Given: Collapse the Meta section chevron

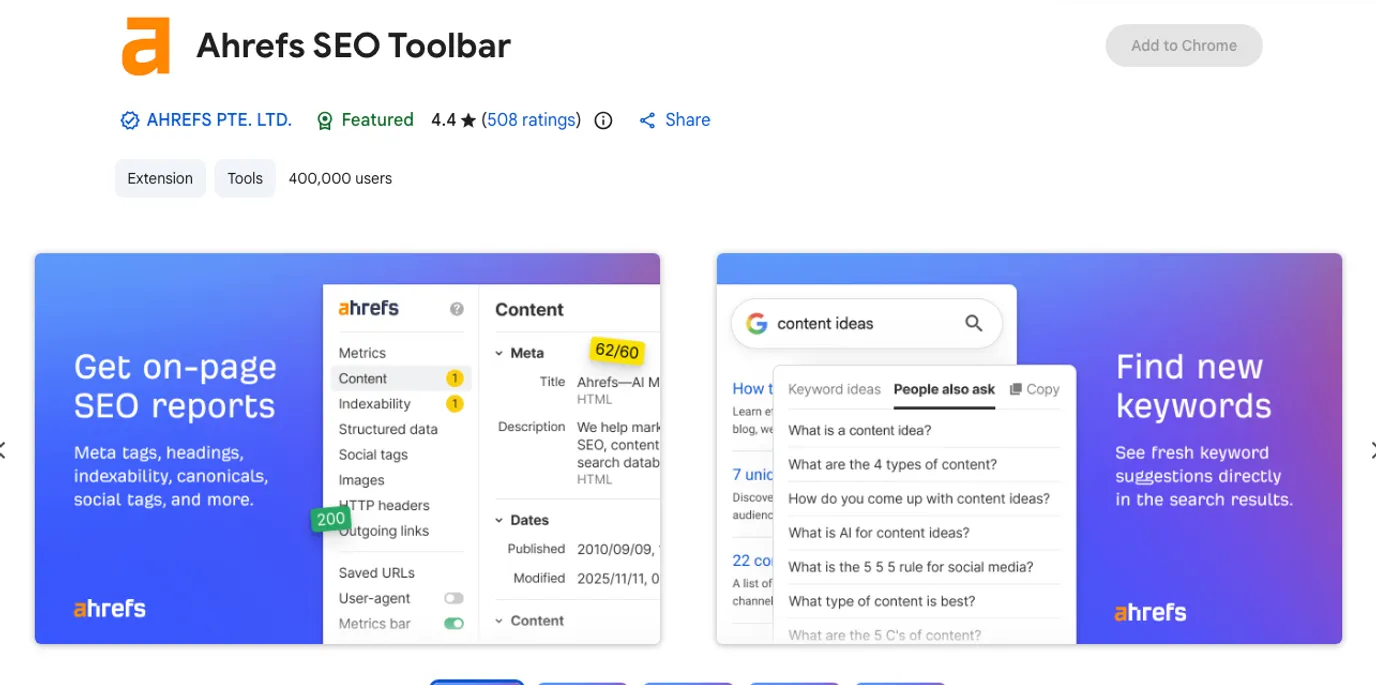Looking at the screenshot, I should [499, 353].
